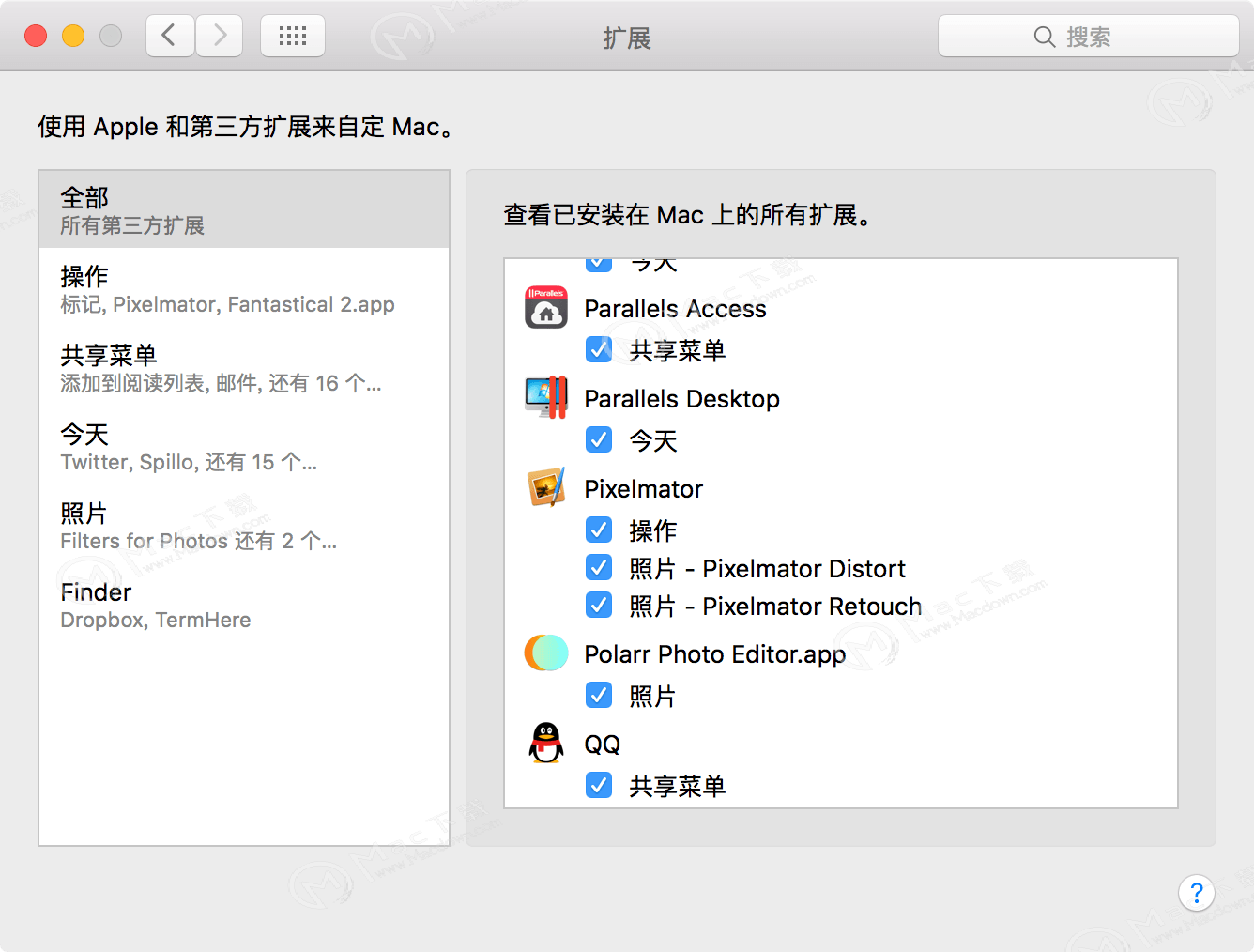Click the Pixelmator name label
The width and height of the screenshot is (1254, 952).
643,489
